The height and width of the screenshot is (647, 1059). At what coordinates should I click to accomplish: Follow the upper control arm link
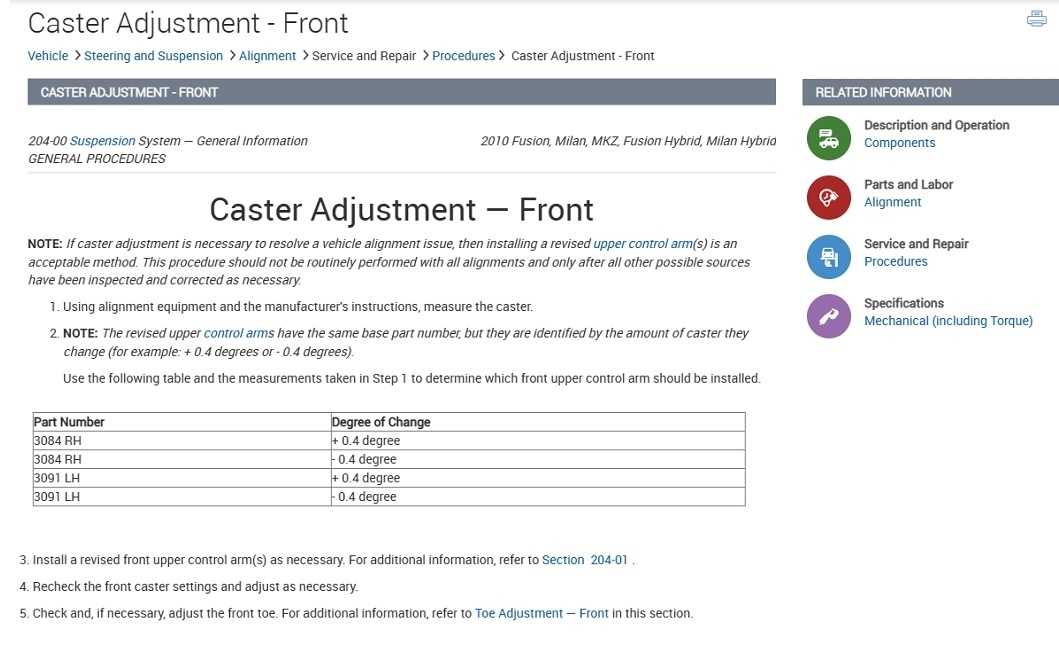[640, 244]
